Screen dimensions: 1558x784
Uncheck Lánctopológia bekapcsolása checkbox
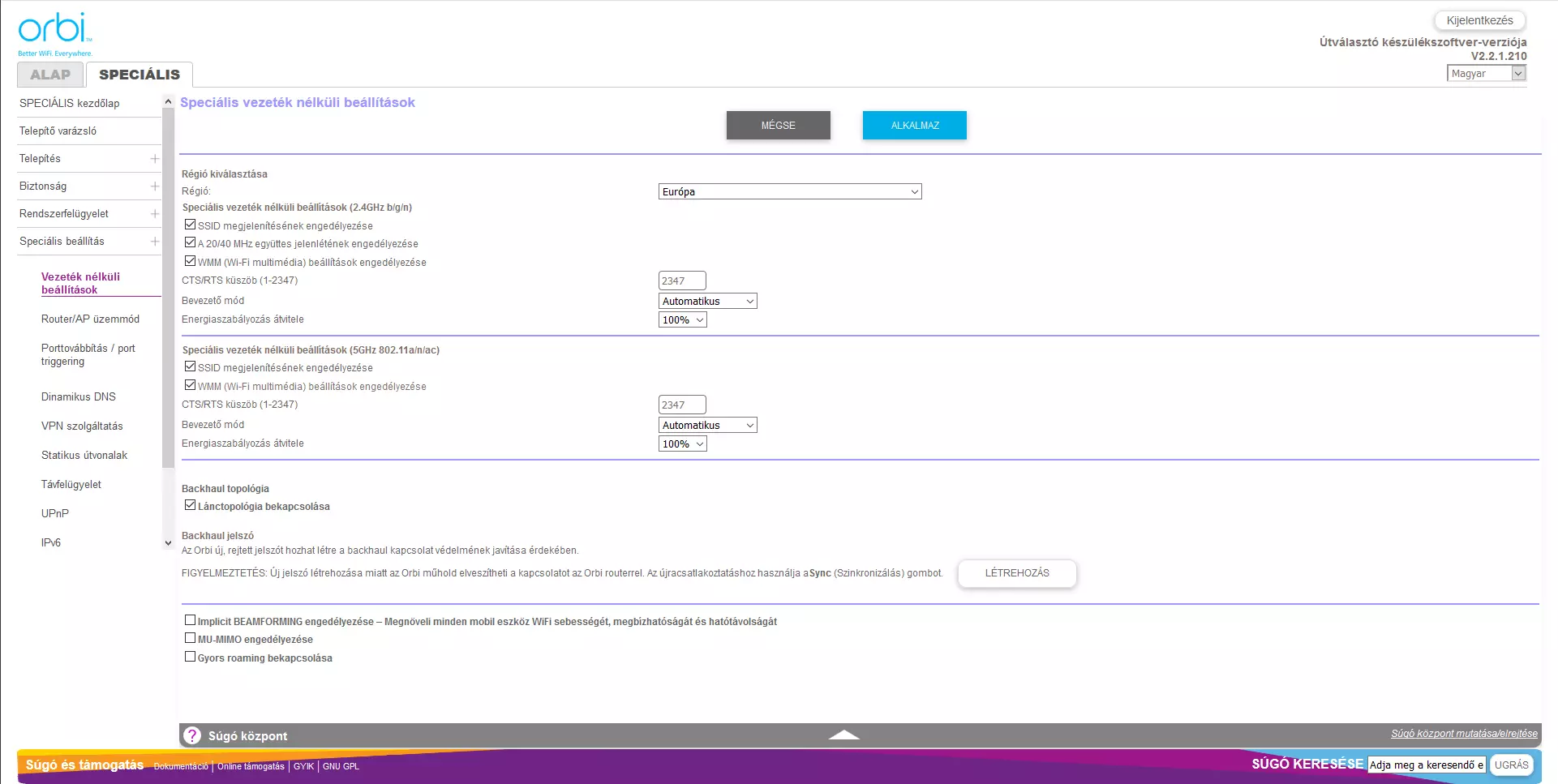pos(190,505)
